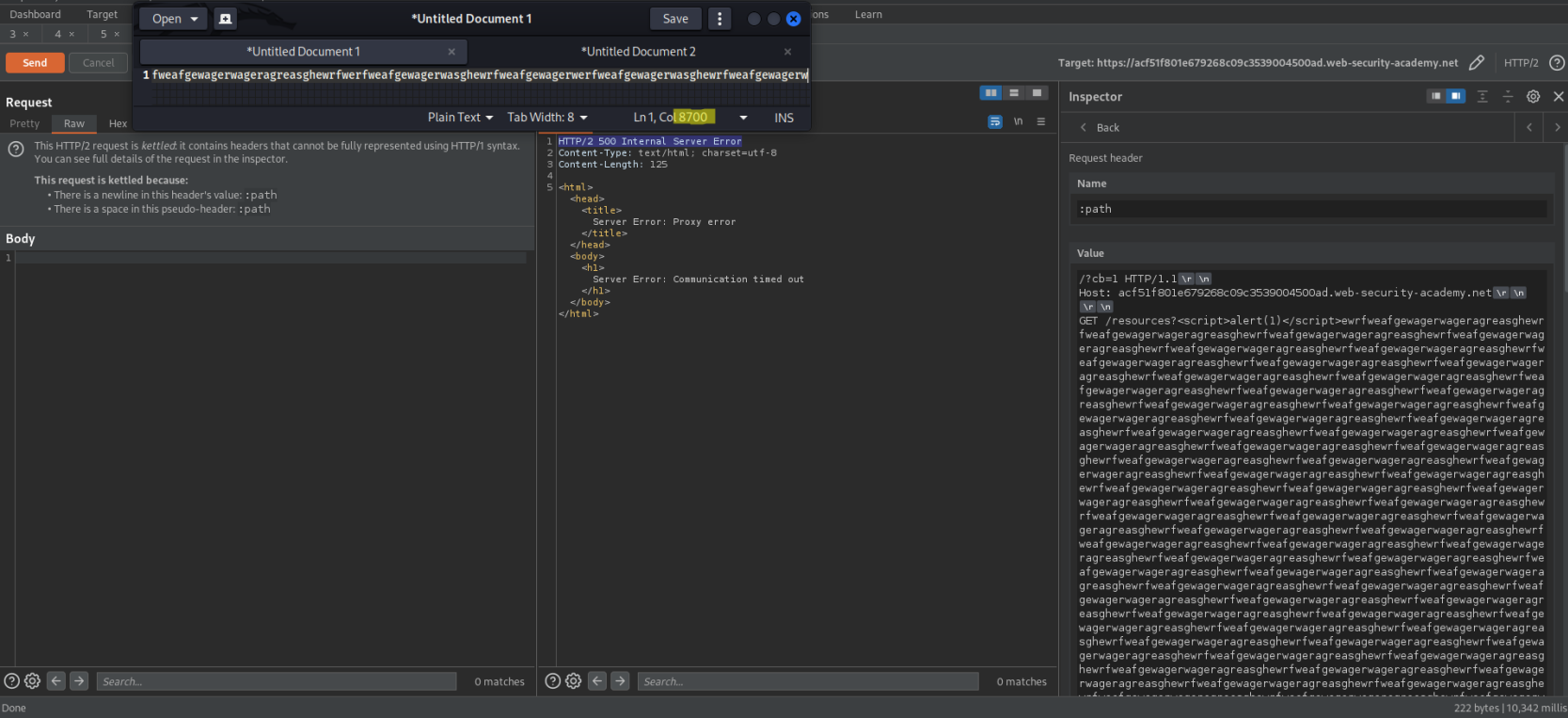Jump to next match in response search

coord(620,680)
